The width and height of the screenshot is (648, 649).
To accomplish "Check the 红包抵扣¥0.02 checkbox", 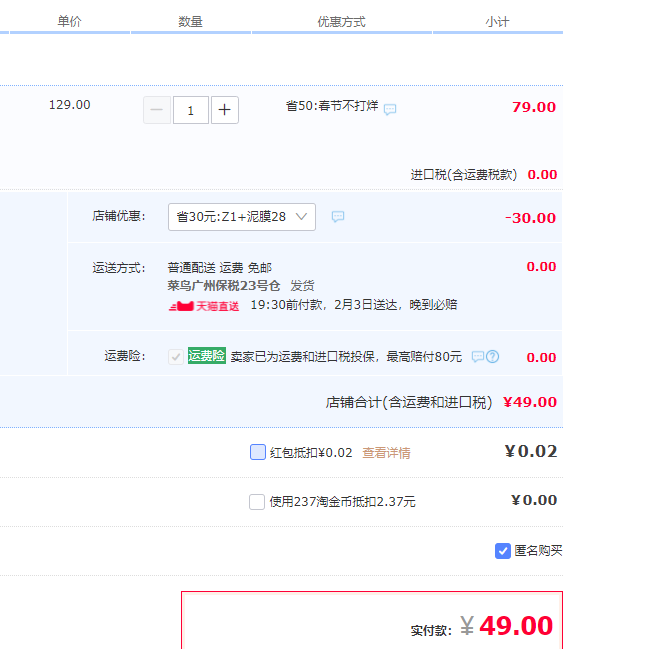I will 258,452.
